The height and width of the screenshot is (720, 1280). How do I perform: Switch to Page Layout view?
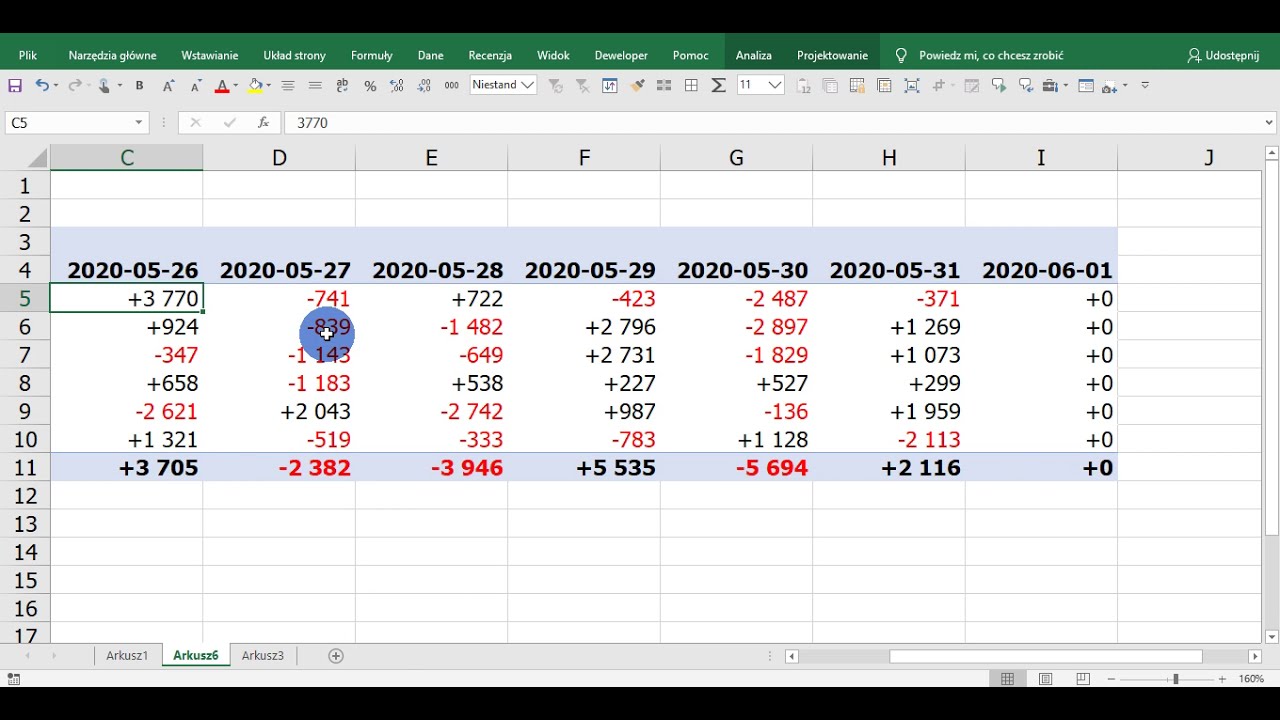point(1045,679)
